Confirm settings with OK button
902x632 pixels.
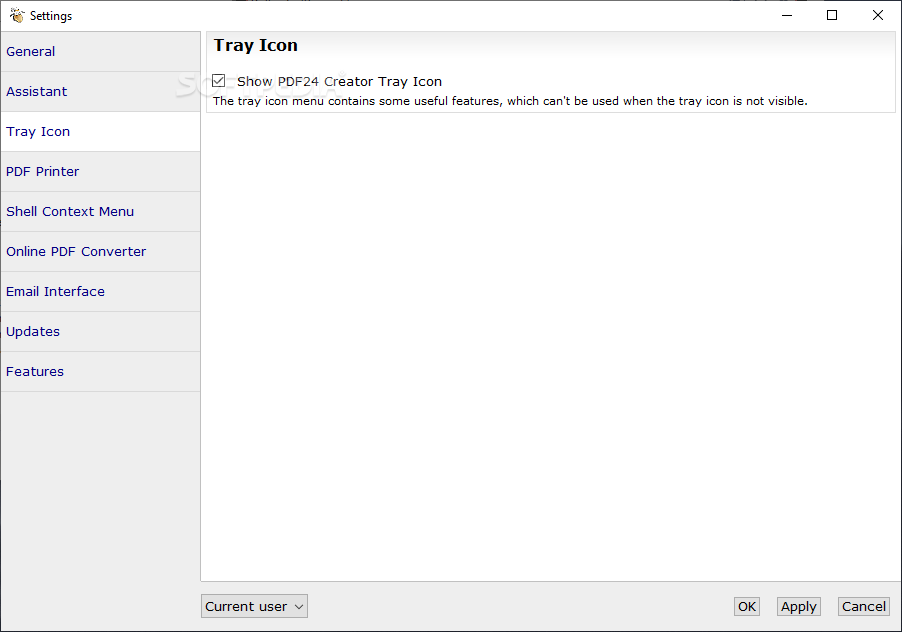pos(747,606)
